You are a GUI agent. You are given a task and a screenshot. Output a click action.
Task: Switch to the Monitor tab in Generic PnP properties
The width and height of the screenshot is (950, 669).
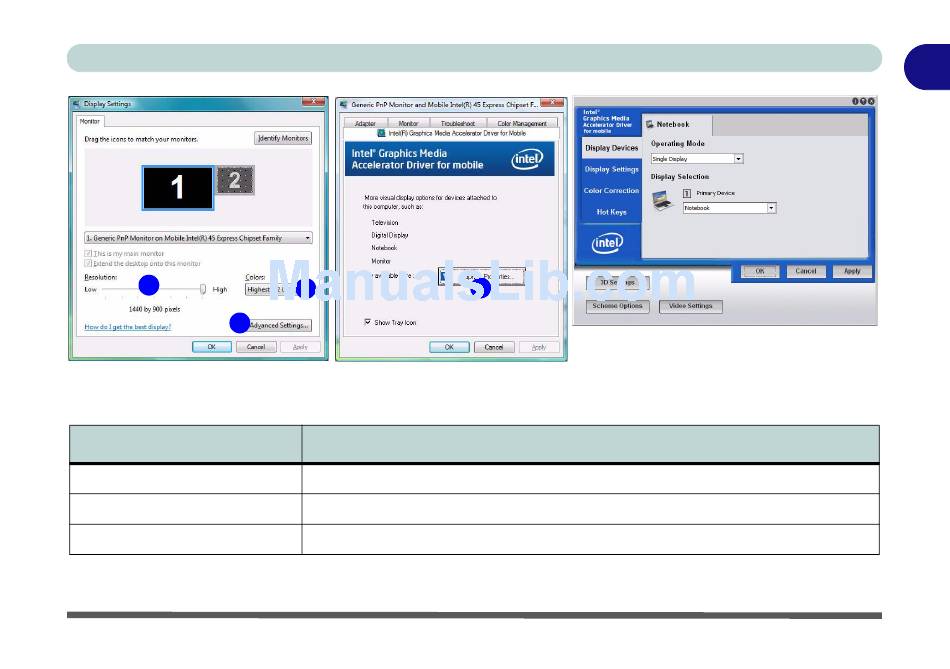tap(408, 124)
